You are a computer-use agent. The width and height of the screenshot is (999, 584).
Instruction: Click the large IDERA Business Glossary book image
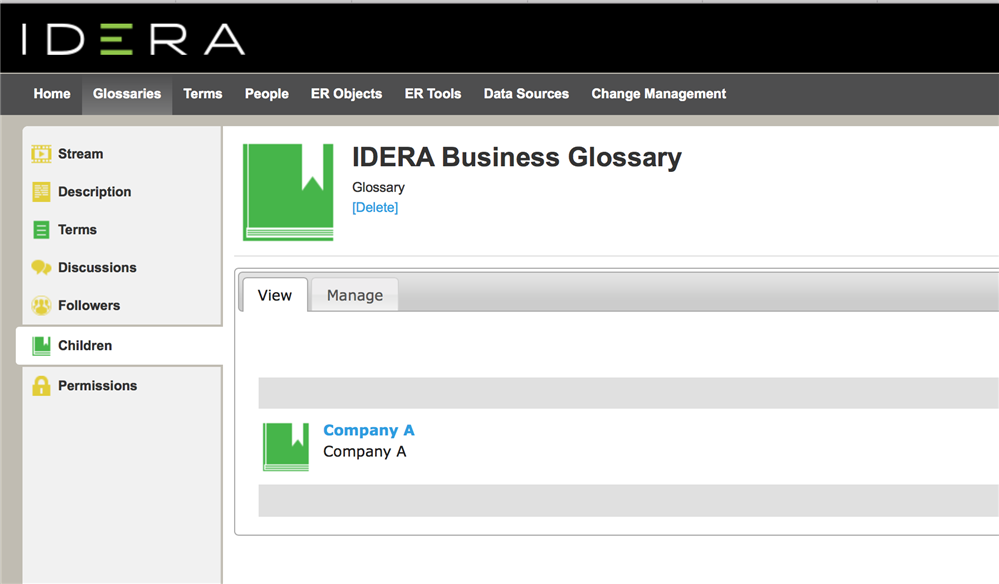pos(288,192)
